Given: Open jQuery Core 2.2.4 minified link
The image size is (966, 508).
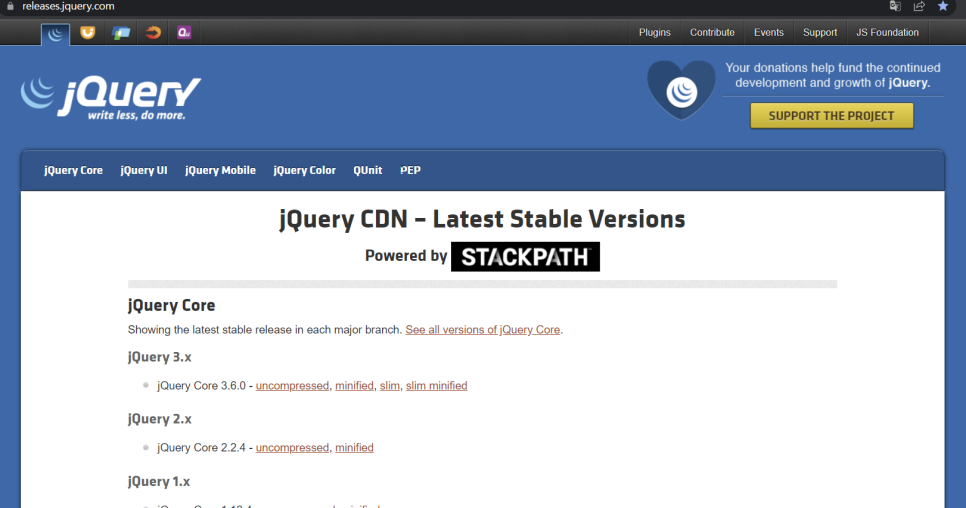Looking at the screenshot, I should click(x=354, y=448).
